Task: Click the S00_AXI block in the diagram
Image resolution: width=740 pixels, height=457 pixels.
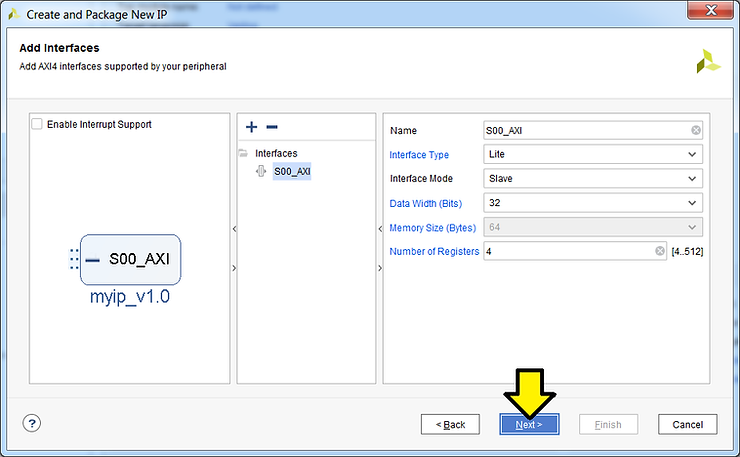Action: (x=131, y=260)
